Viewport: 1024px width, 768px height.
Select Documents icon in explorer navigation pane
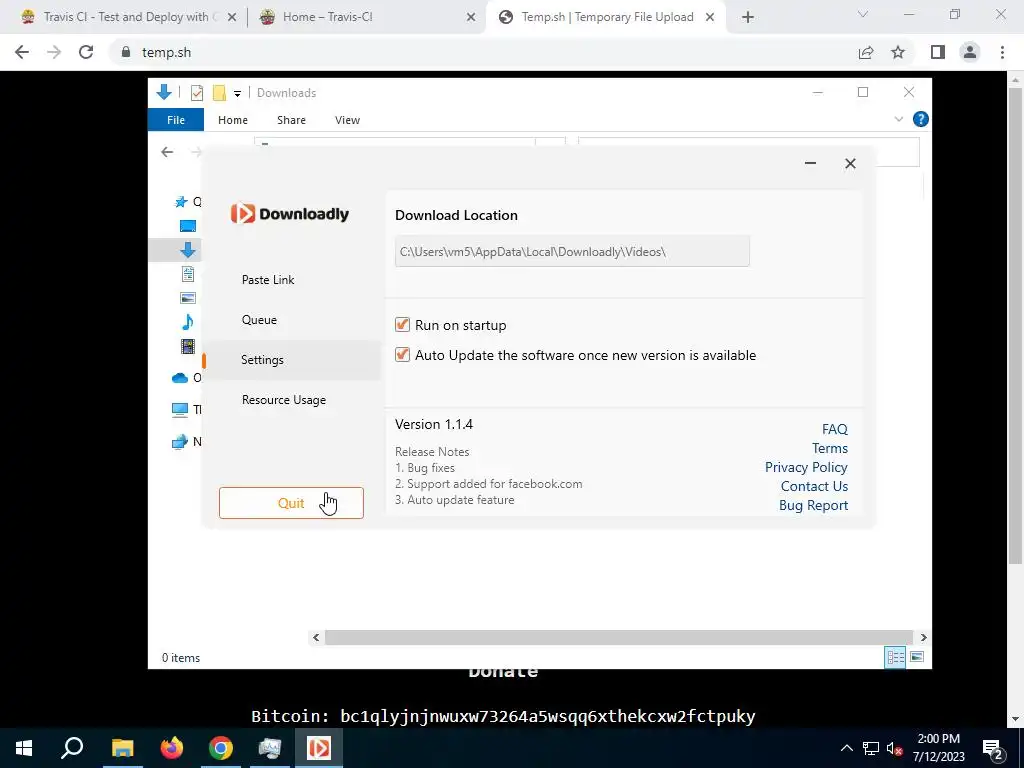click(187, 274)
